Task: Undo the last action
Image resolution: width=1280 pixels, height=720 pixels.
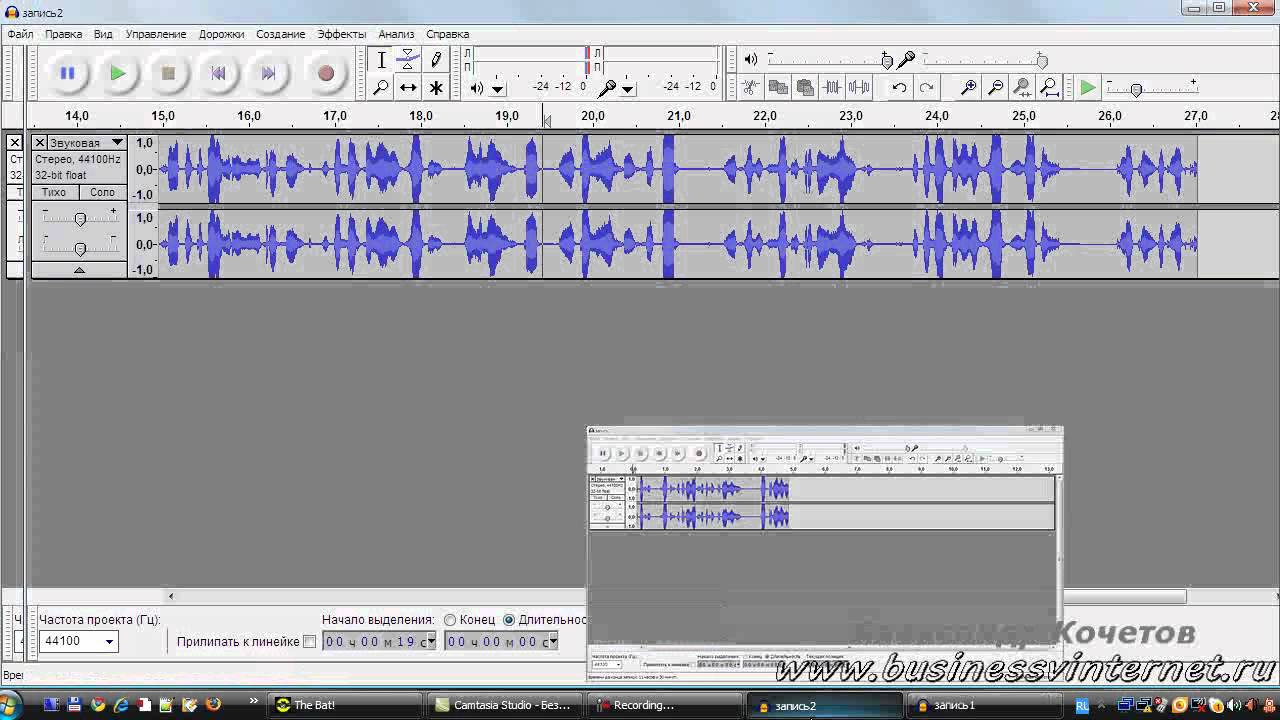Action: (899, 88)
